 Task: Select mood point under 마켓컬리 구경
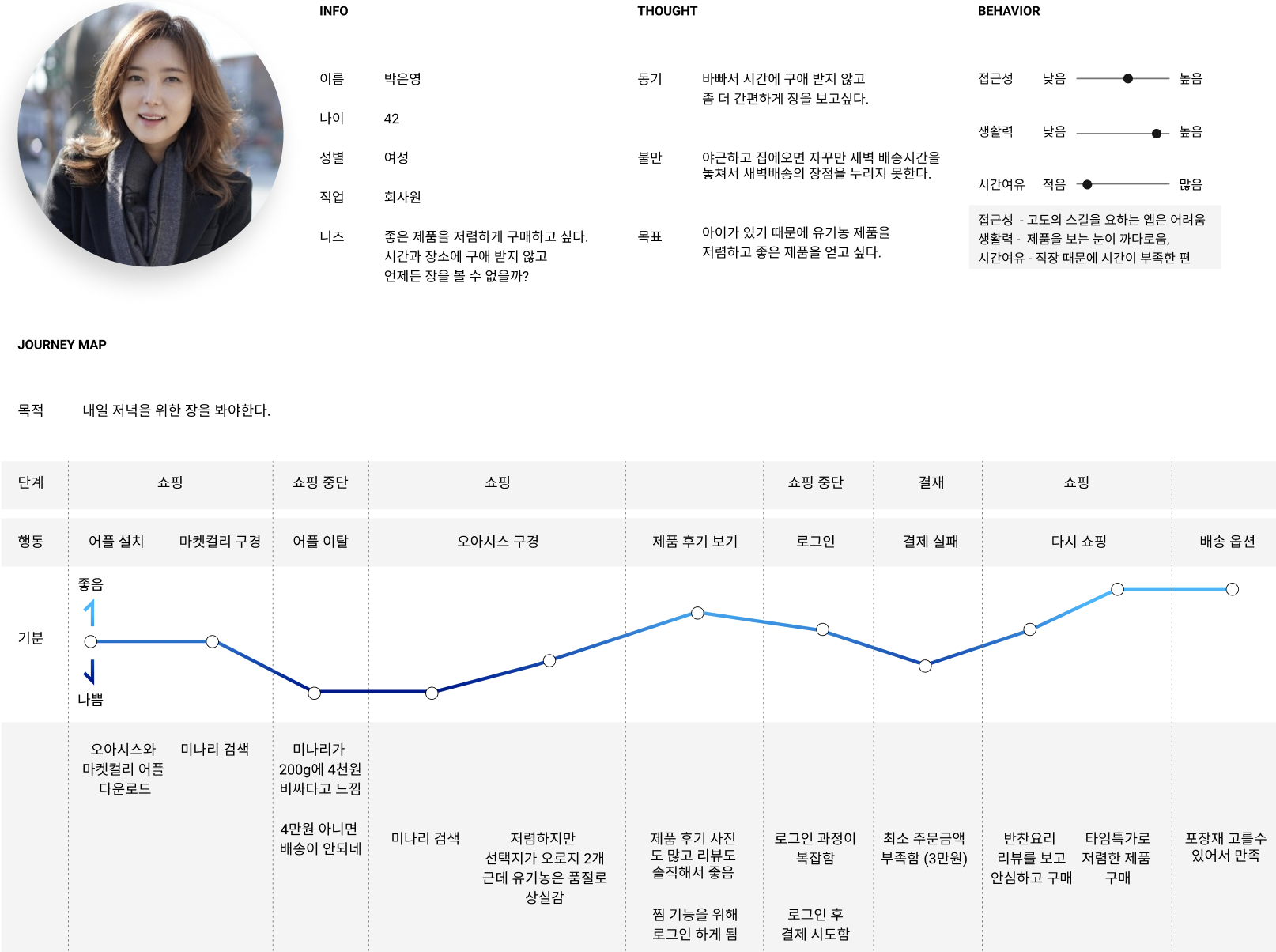(x=212, y=641)
